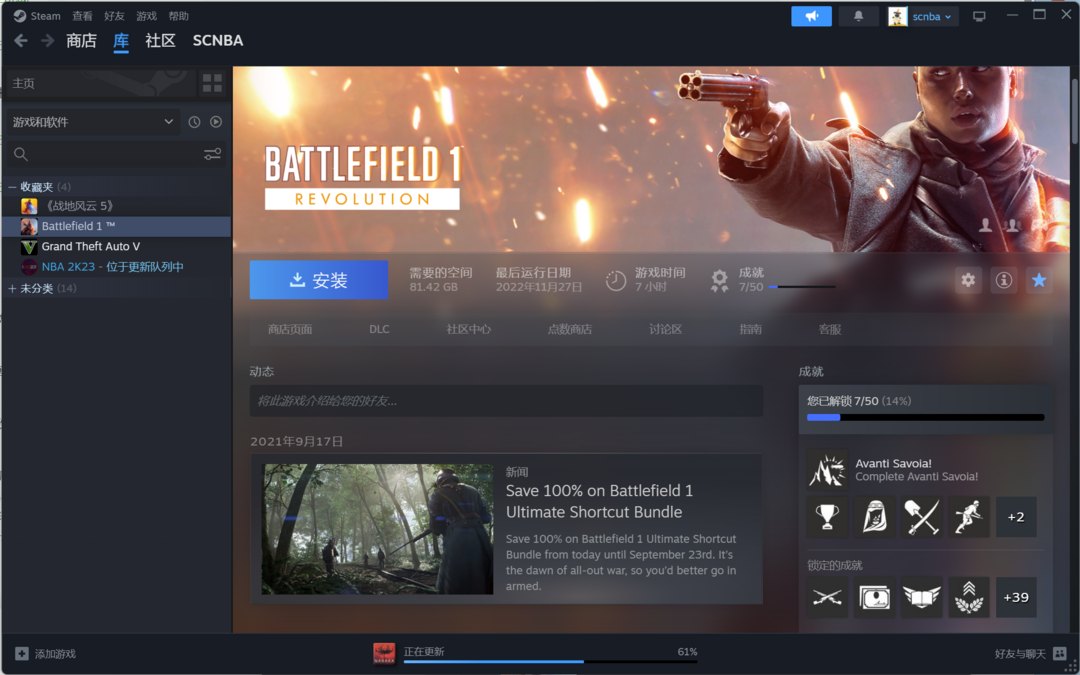Show ready-to-play games filter icon
Image resolution: width=1080 pixels, height=675 pixels.
(x=216, y=122)
